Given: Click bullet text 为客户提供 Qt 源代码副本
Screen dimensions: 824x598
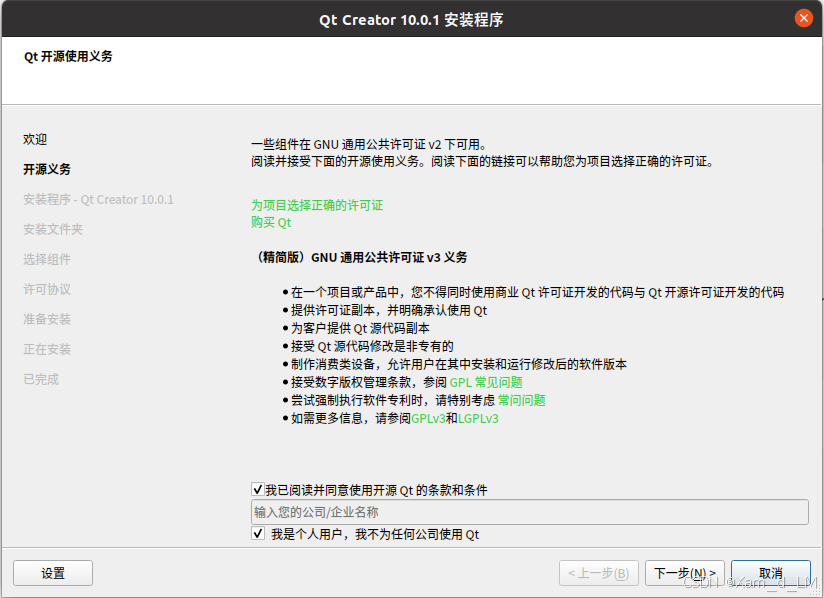Looking at the screenshot, I should 360,328.
